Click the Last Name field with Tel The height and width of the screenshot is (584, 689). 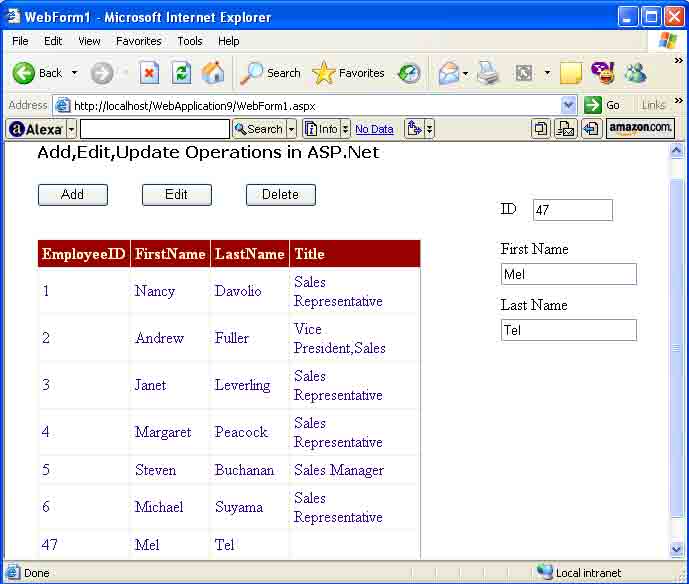pyautogui.click(x=569, y=330)
